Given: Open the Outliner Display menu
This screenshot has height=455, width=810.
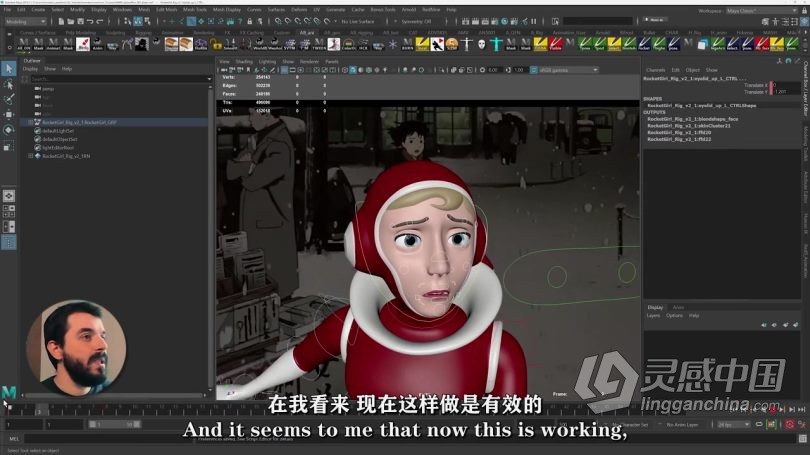Looking at the screenshot, I should [30, 69].
